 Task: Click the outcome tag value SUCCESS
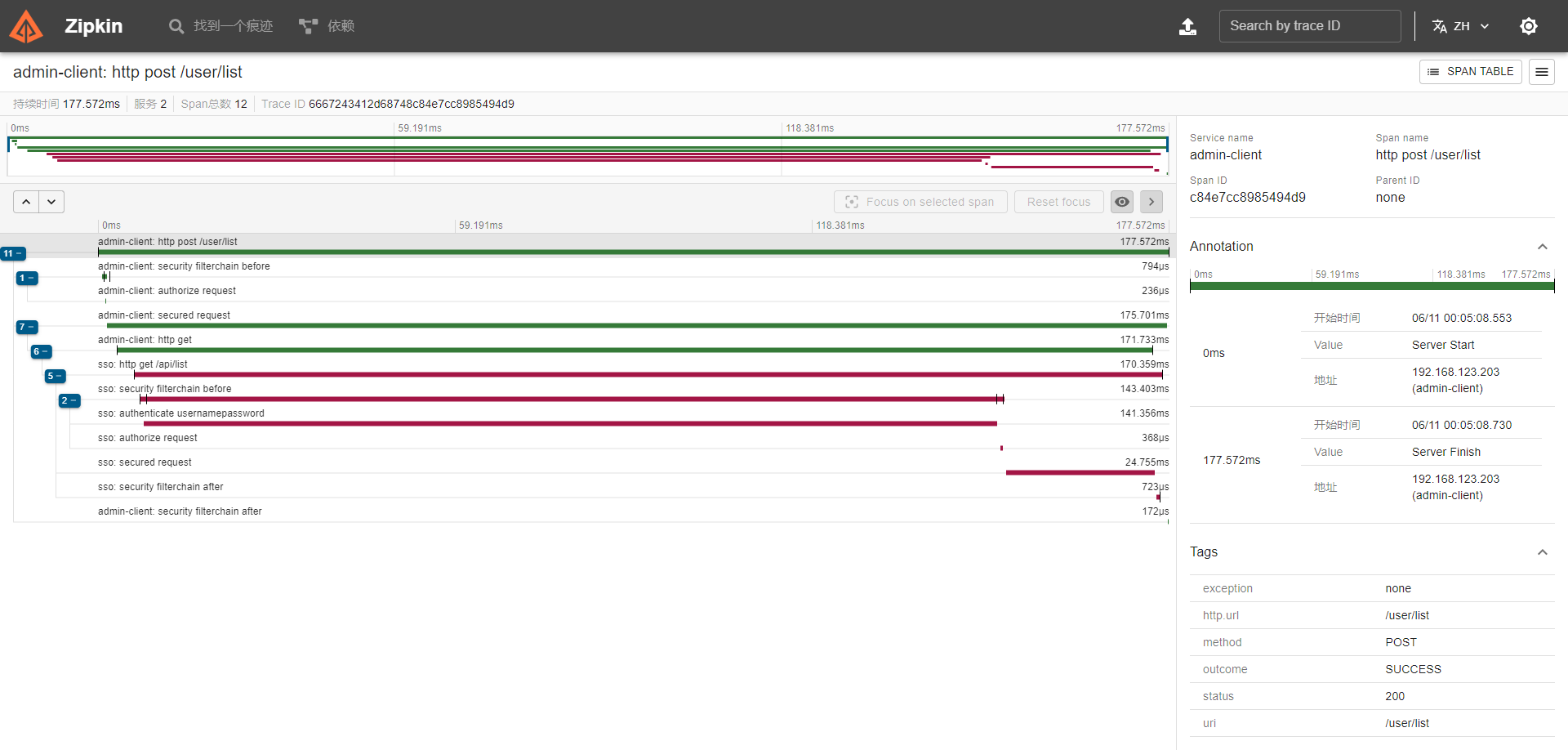point(1413,669)
